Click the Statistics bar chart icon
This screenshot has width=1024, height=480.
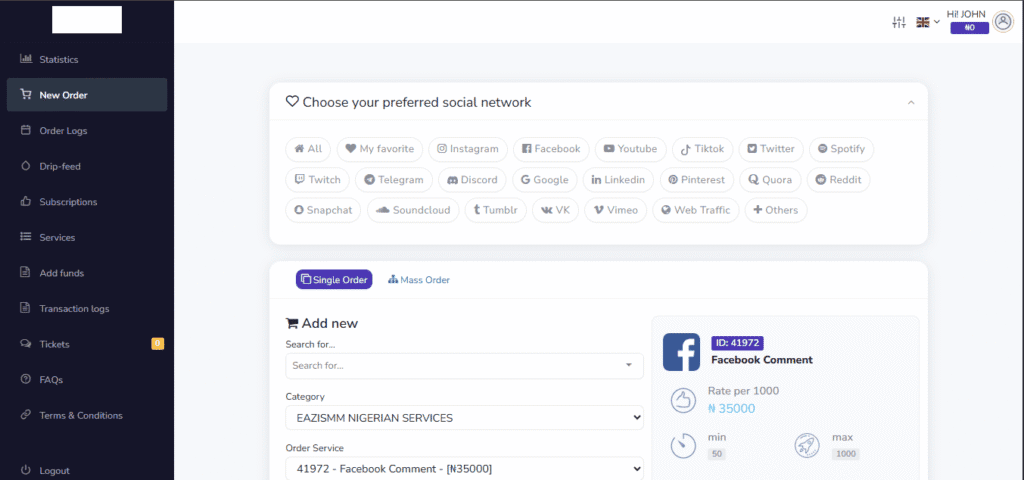(x=26, y=59)
